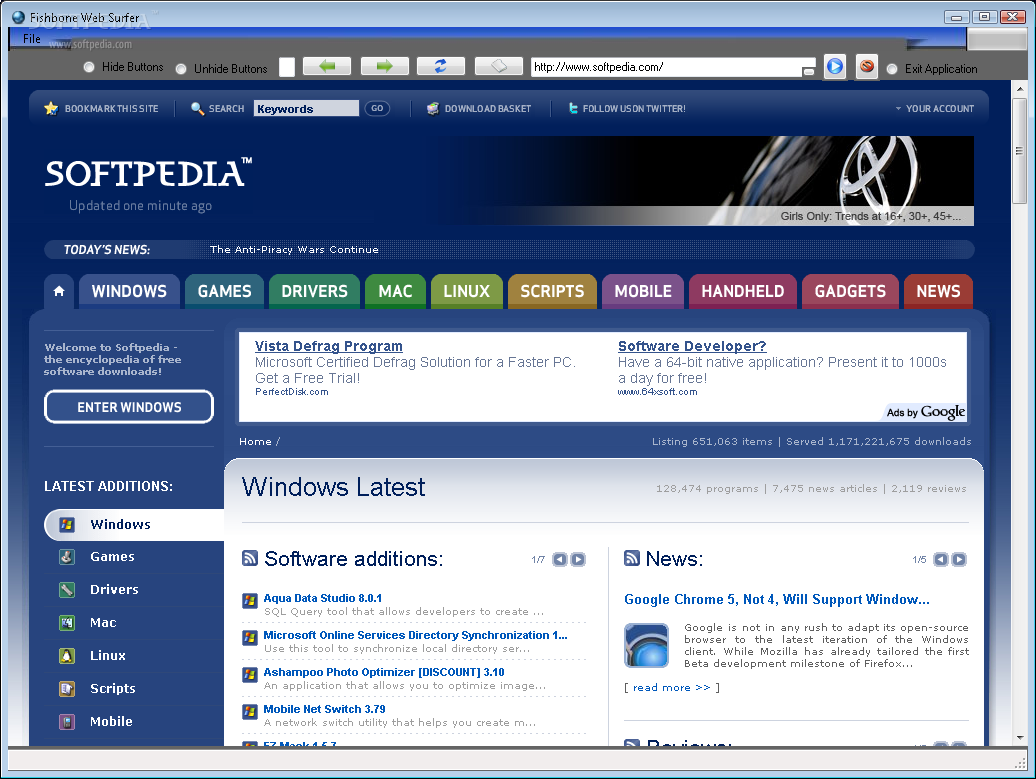This screenshot has height=779, width=1036.
Task: Open the GAMES category tab
Action: 225,291
